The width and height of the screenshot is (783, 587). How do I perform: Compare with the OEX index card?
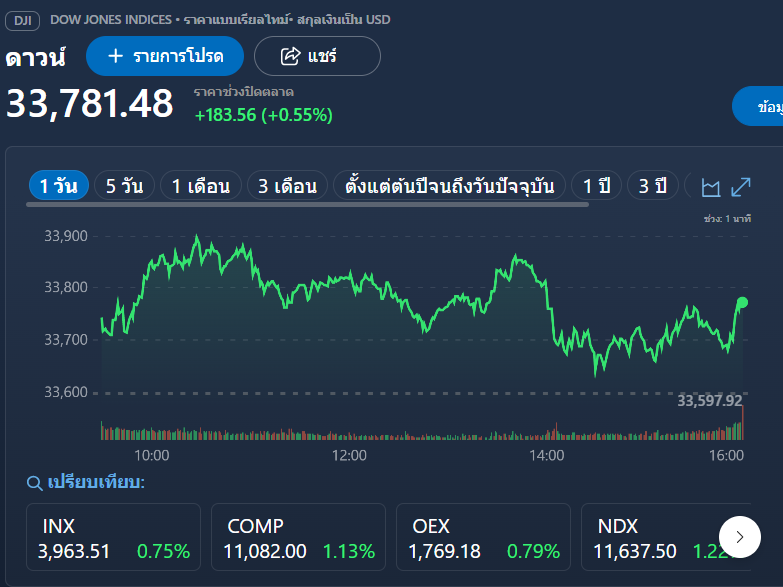point(483,537)
